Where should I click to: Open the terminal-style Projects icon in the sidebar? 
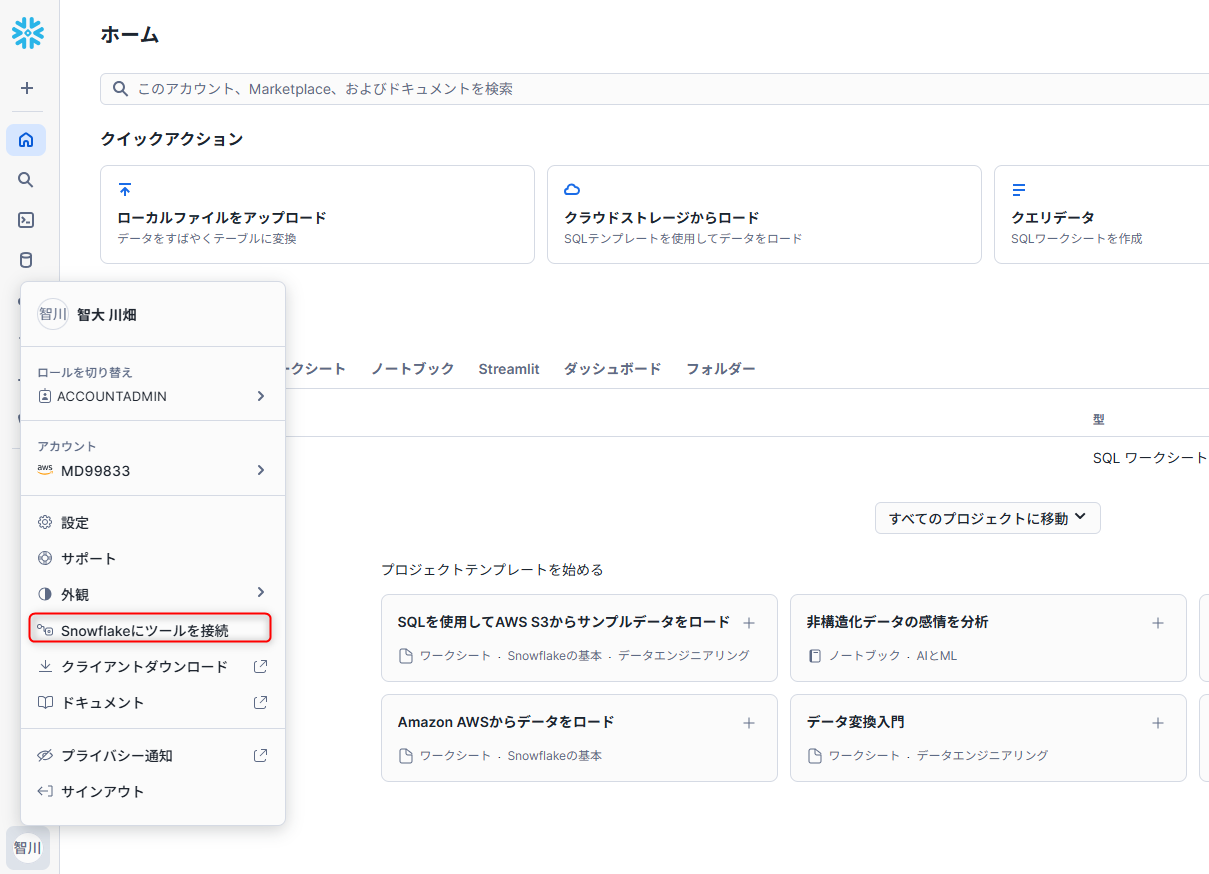point(26,220)
